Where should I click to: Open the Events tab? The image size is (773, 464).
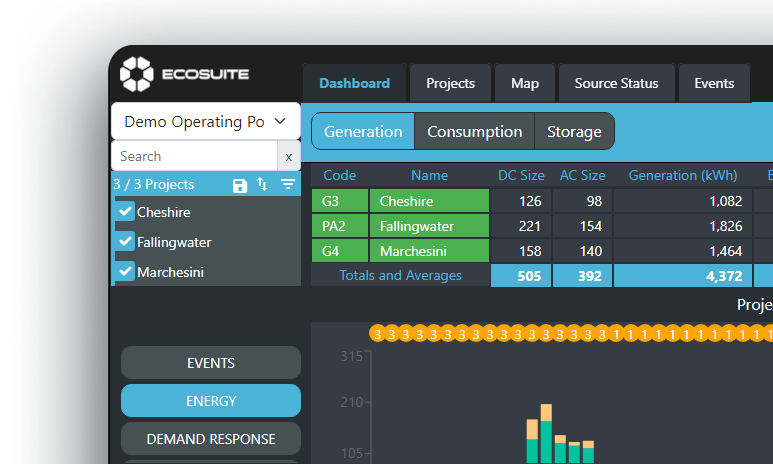point(714,83)
